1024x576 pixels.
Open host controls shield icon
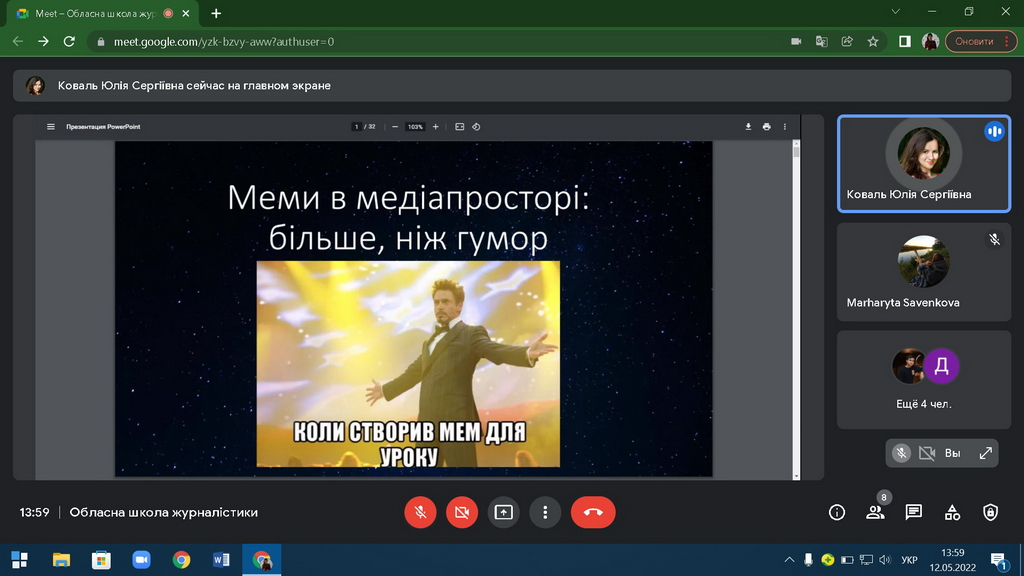[991, 513]
